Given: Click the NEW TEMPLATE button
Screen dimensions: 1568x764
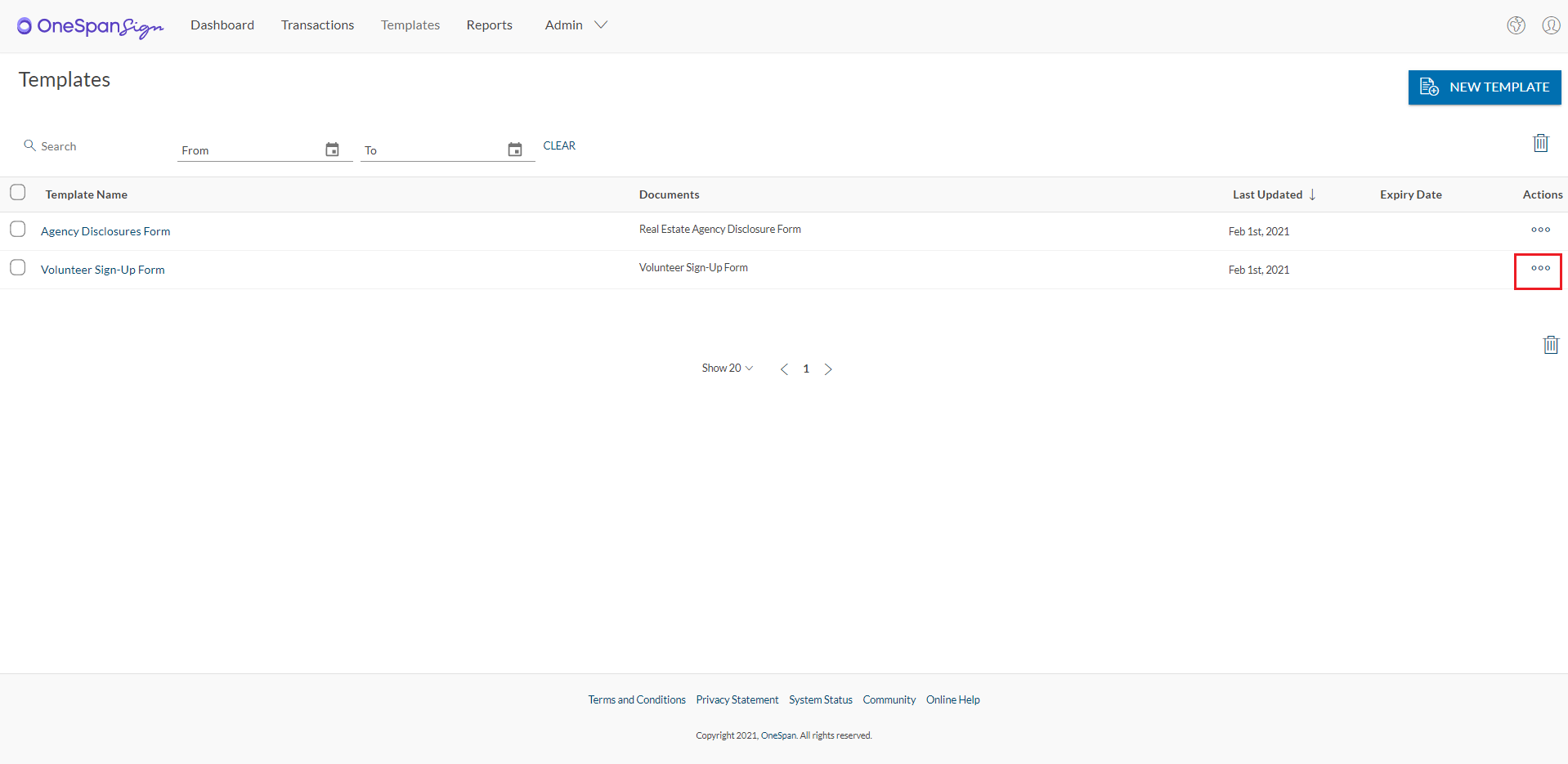Looking at the screenshot, I should (x=1484, y=87).
